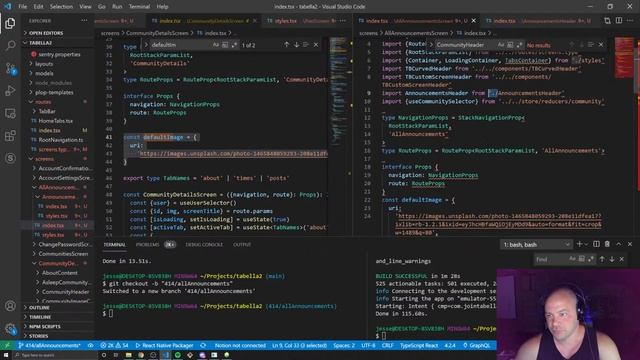Expand the Open Editors section

pos(46,33)
